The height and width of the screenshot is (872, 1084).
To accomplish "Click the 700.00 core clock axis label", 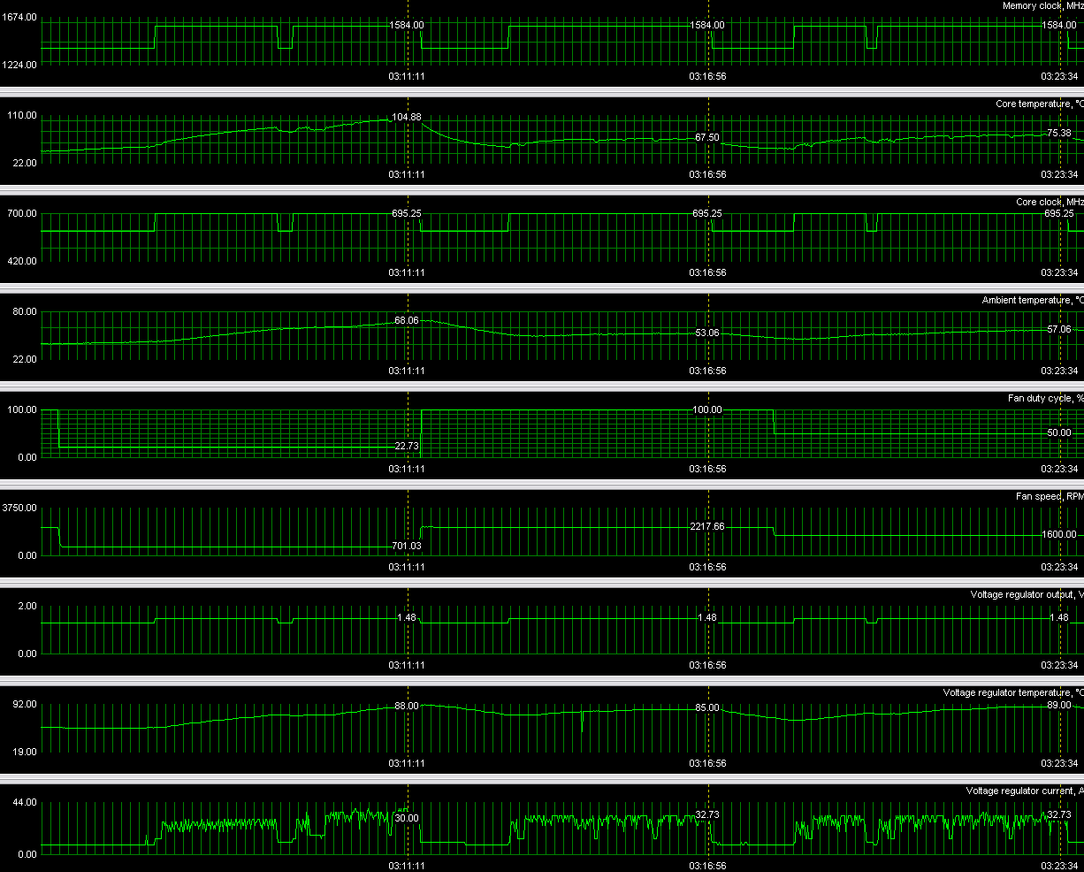I will (22, 214).
